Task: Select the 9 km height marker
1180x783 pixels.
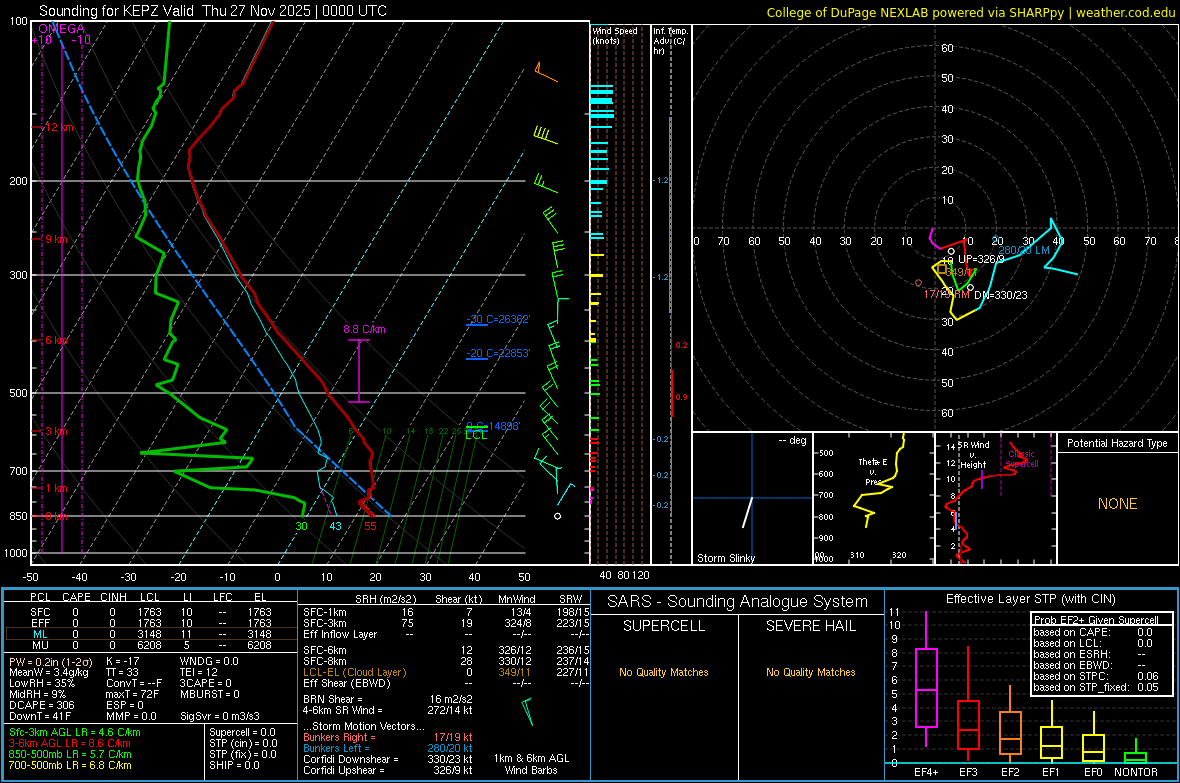Action: coord(56,239)
